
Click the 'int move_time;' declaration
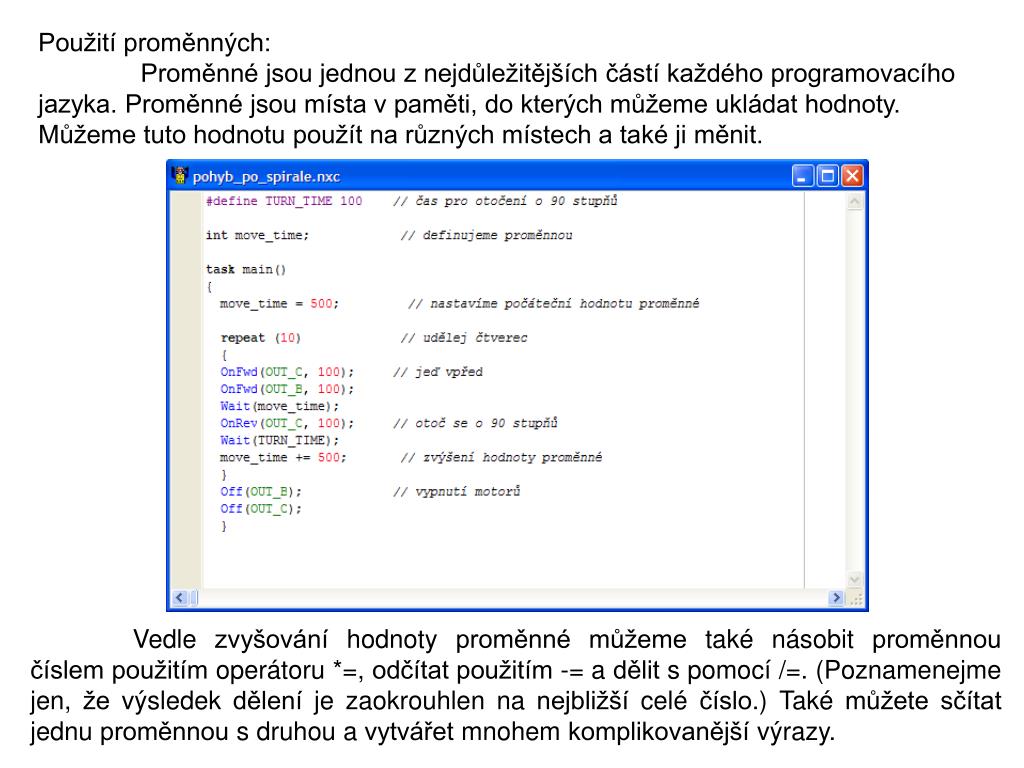click(257, 235)
